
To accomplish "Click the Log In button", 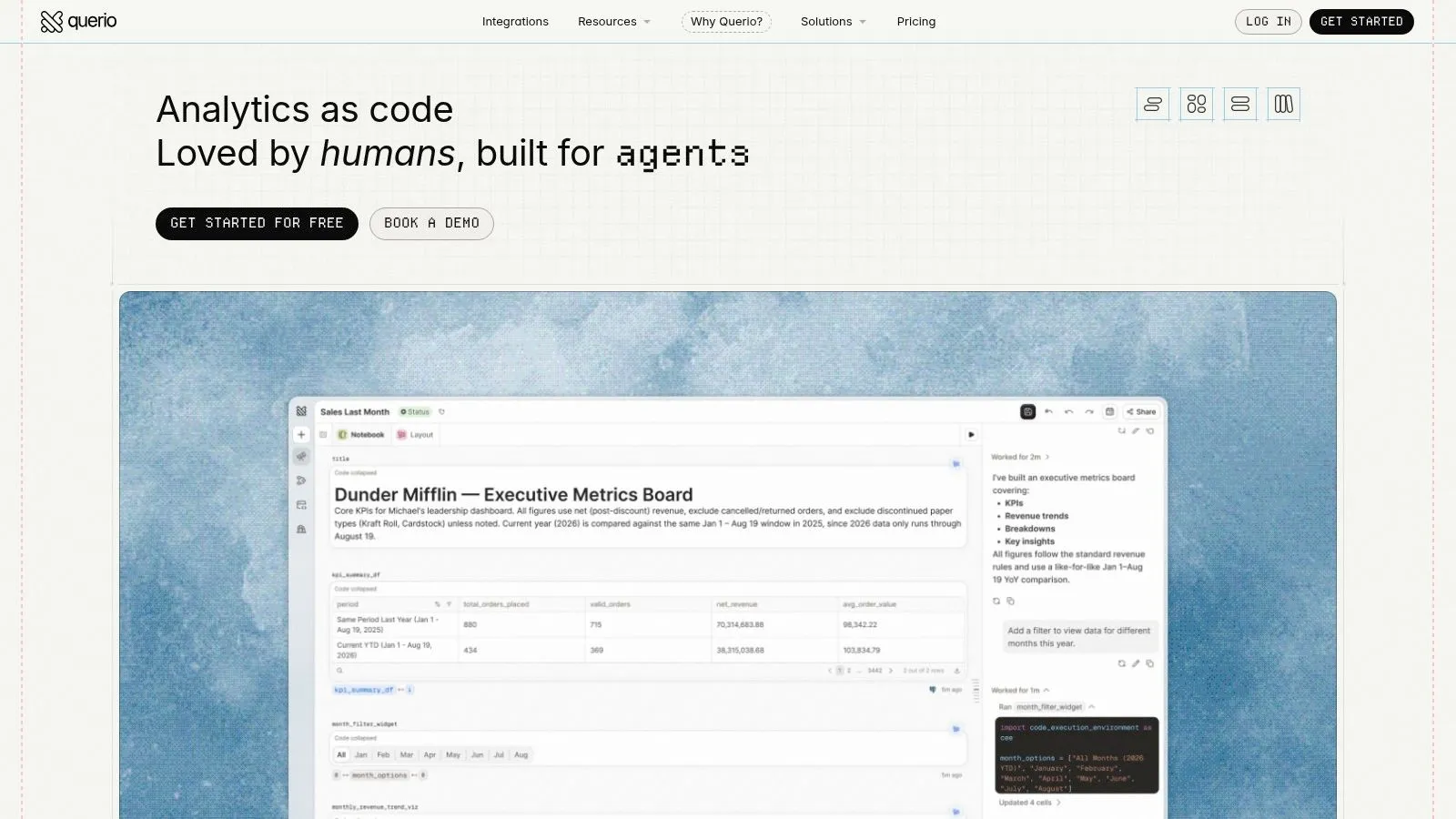I will point(1269,22).
